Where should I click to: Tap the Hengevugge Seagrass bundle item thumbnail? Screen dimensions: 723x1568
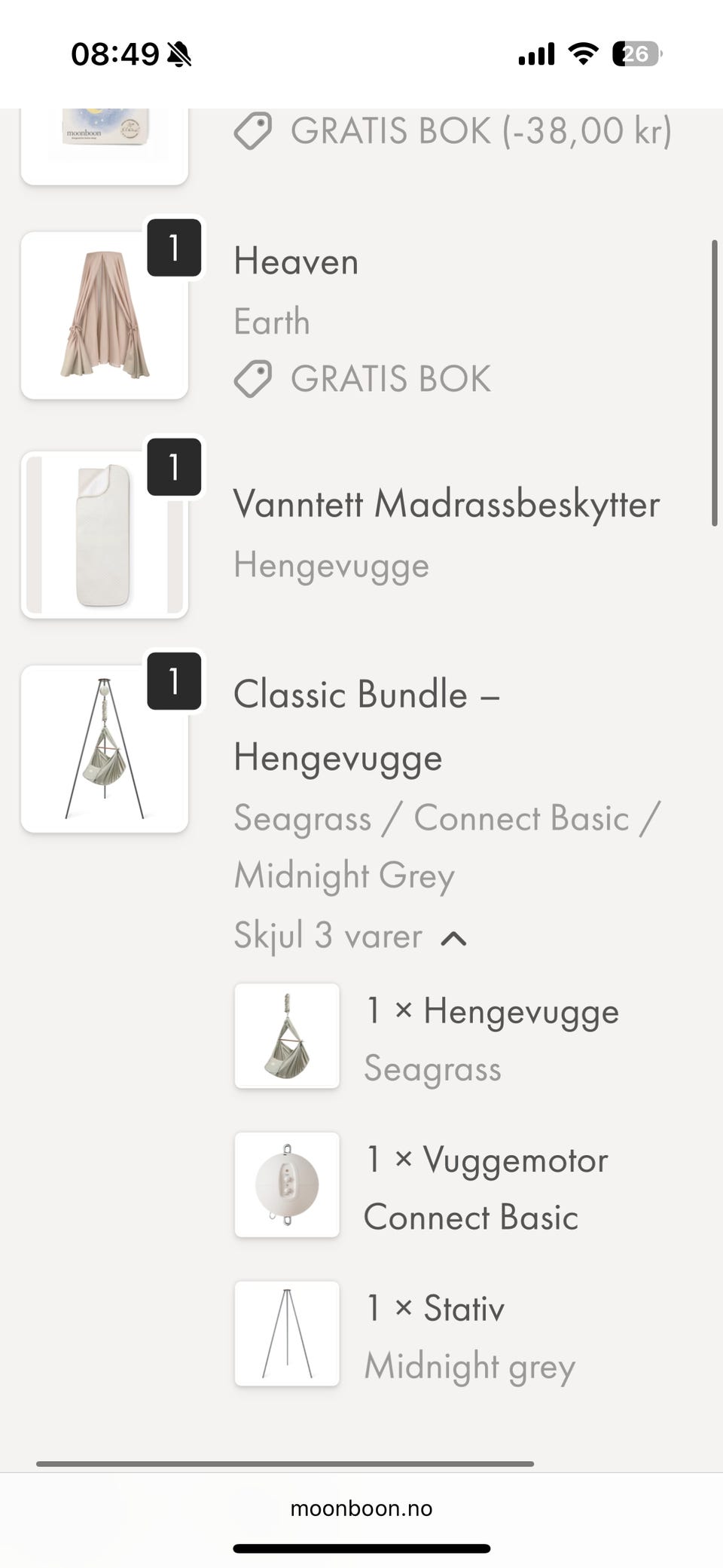coord(287,1036)
